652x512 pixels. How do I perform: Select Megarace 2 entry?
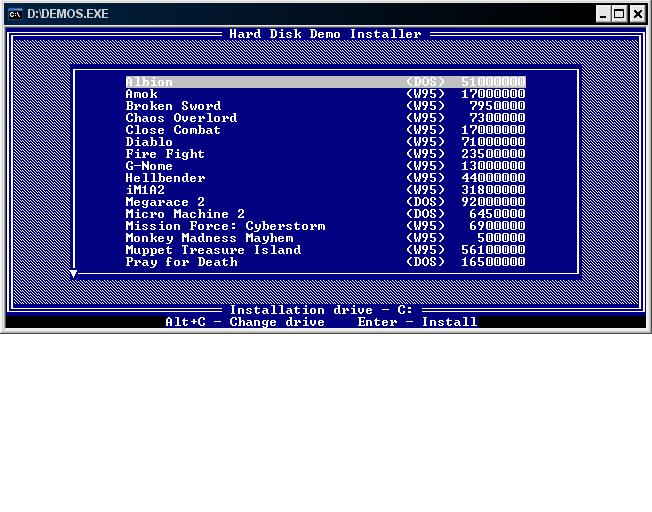click(x=326, y=202)
